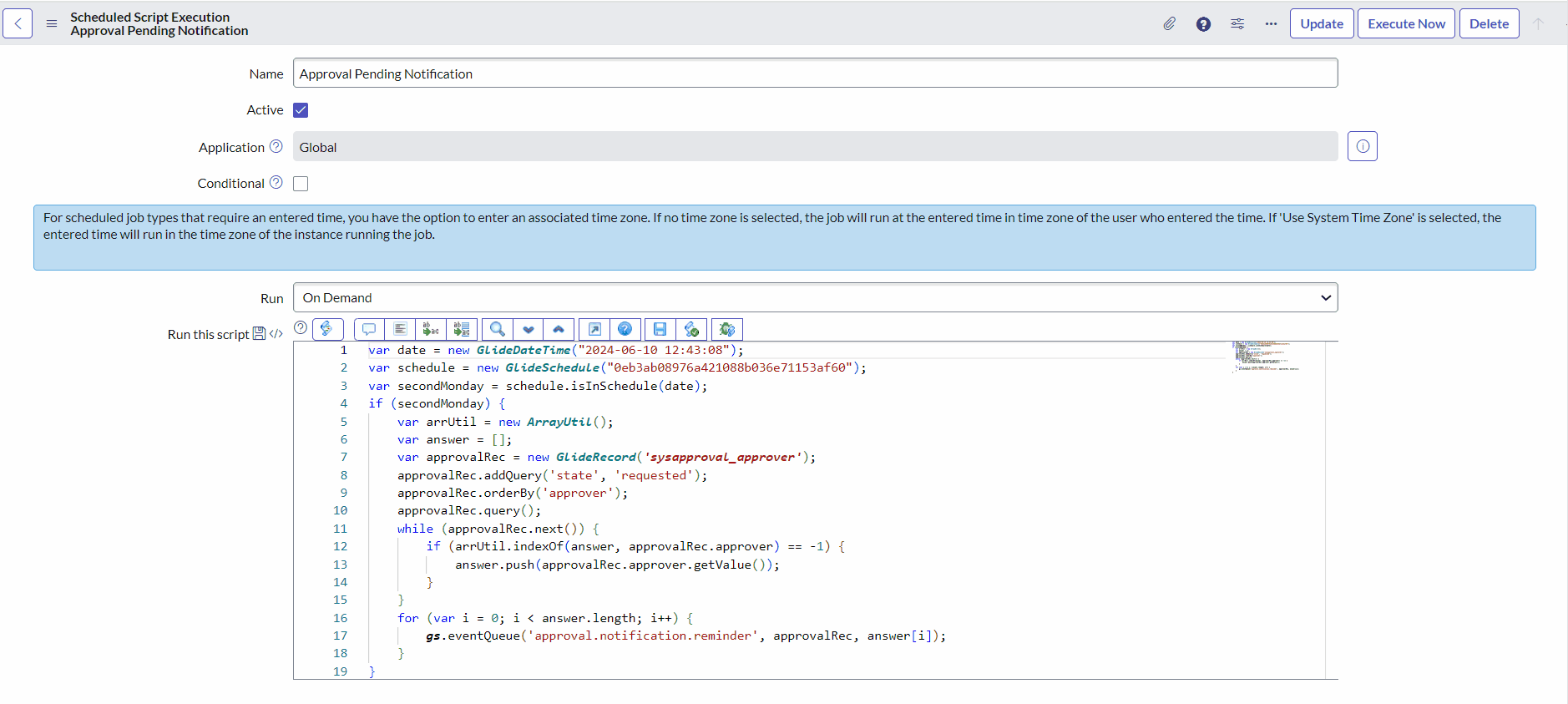Click the 'Approval Pending Notification' header title
Image resolution: width=1568 pixels, height=704 pixels.
[159, 31]
